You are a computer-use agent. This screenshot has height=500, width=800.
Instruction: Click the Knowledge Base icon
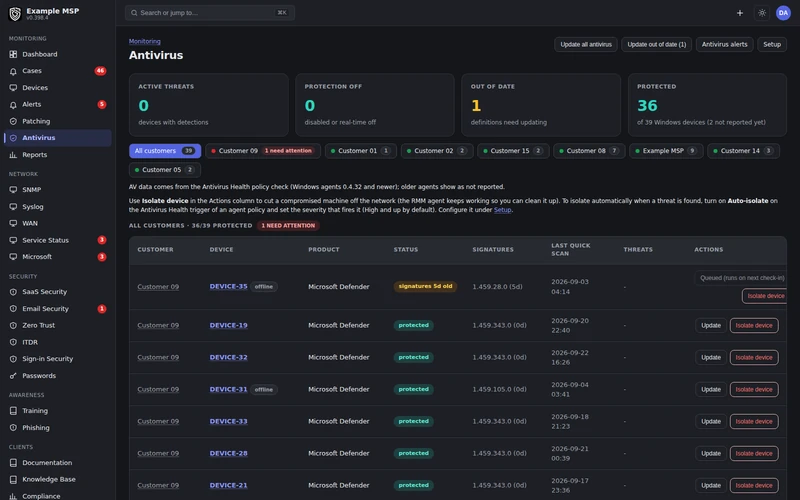[13, 480]
